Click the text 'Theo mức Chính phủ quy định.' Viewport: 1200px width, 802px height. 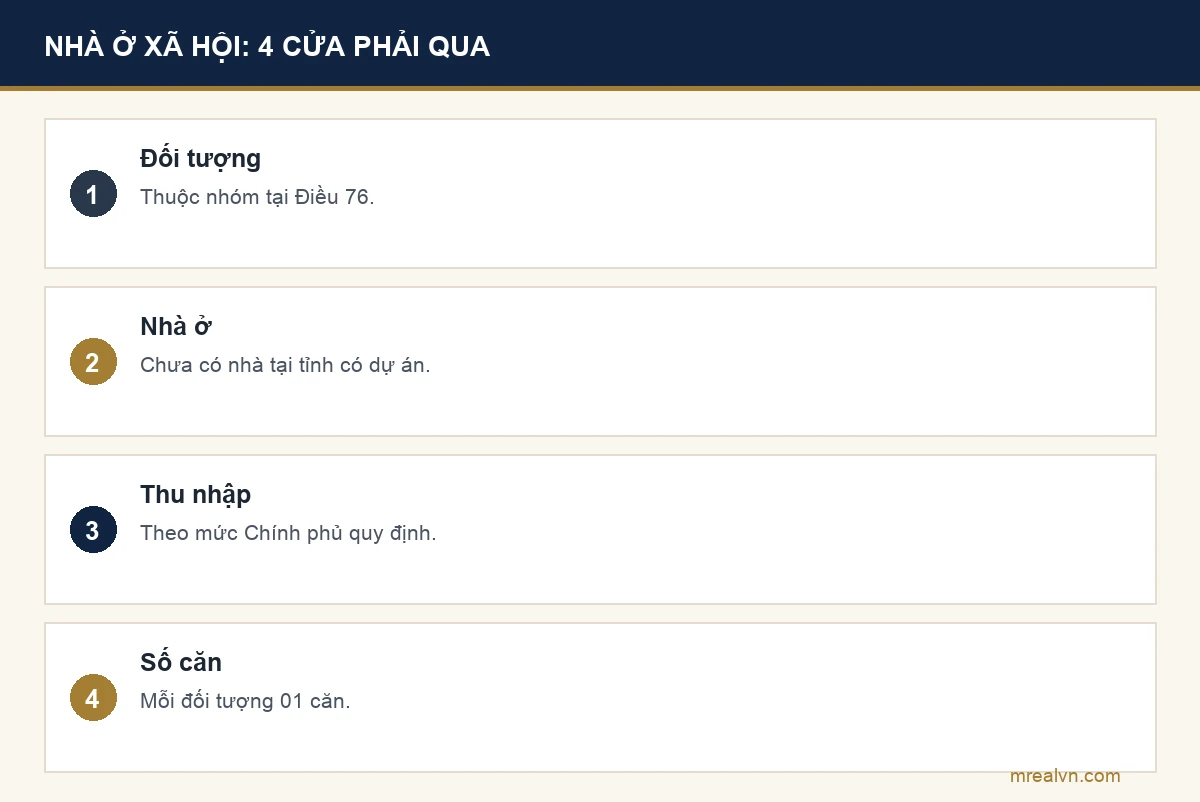(288, 533)
